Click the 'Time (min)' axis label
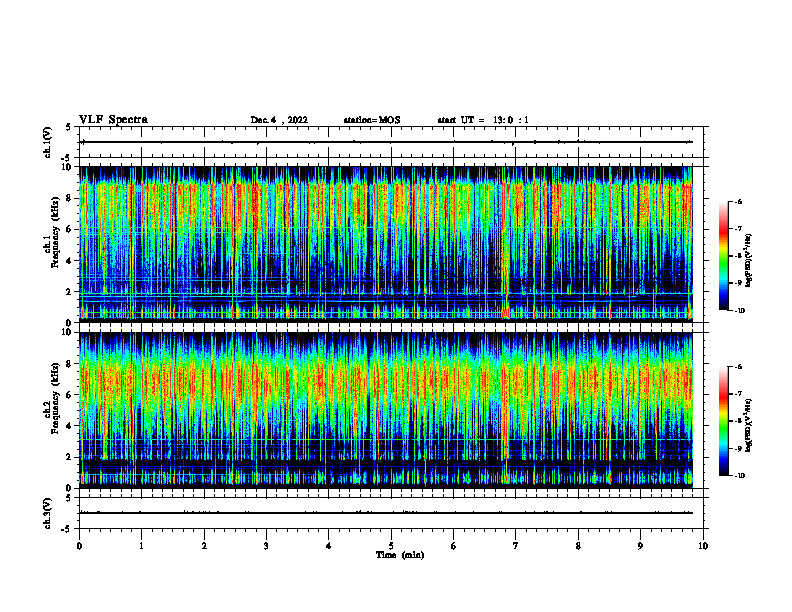This screenshot has width=792, height=612. 400,555
